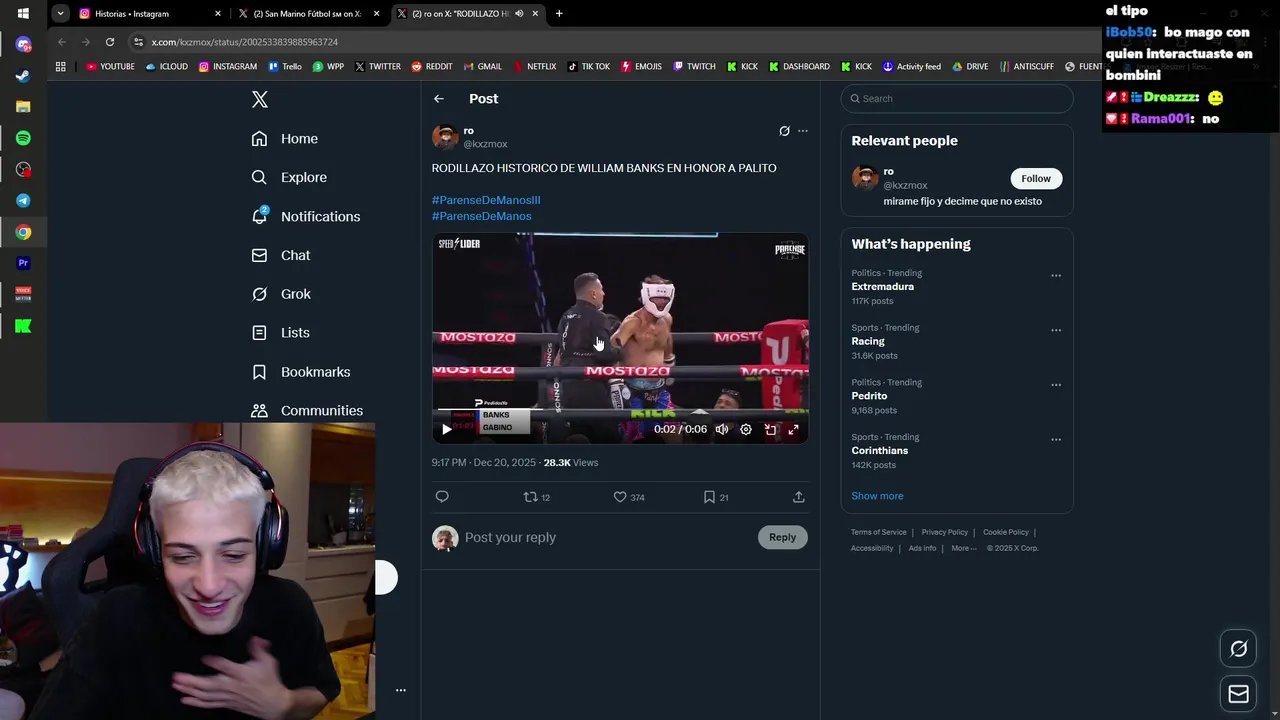Enter video fullscreen mode
This screenshot has height=720, width=1280.
[793, 429]
